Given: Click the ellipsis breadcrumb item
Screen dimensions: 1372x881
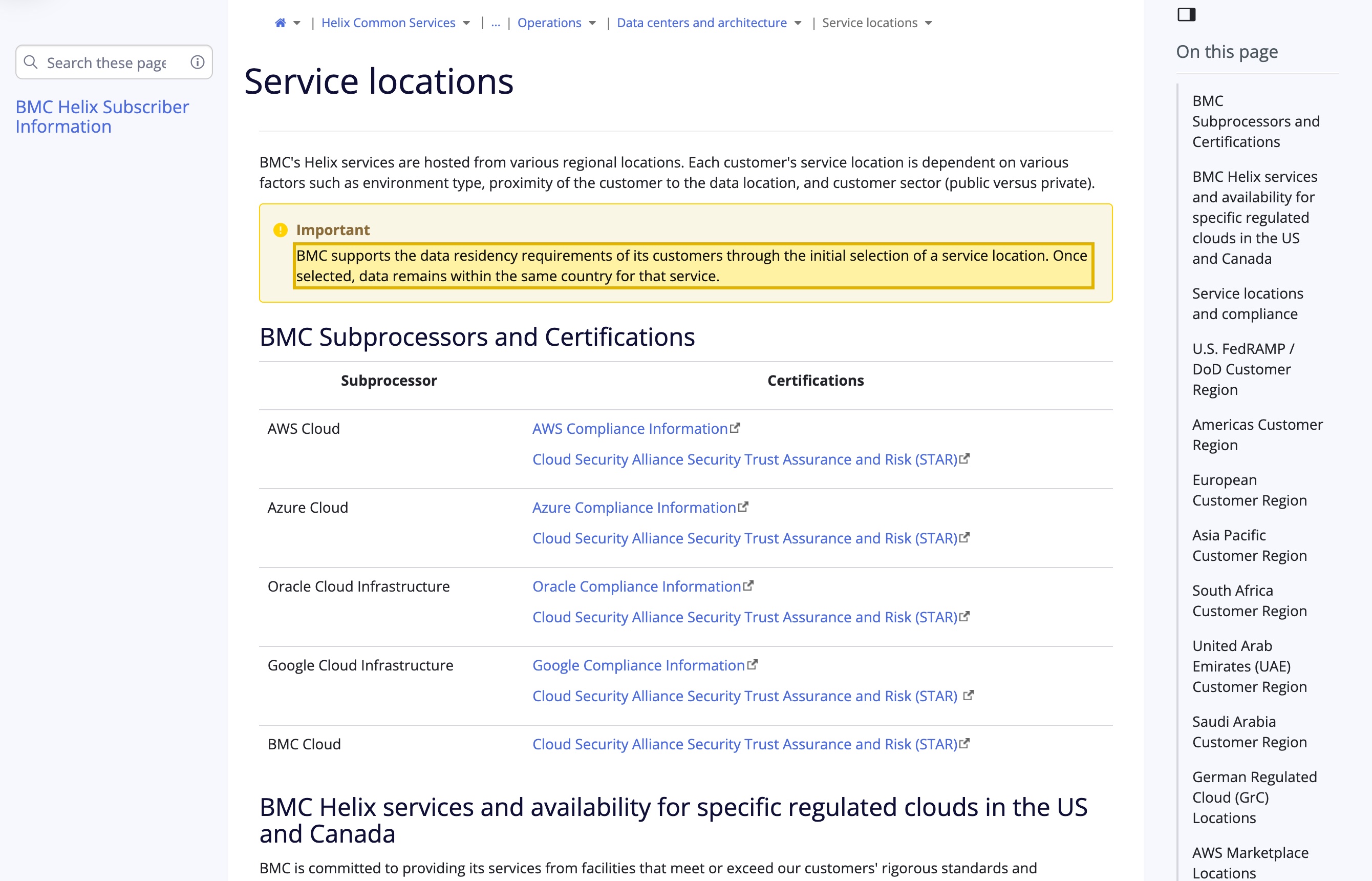Looking at the screenshot, I should pos(496,23).
